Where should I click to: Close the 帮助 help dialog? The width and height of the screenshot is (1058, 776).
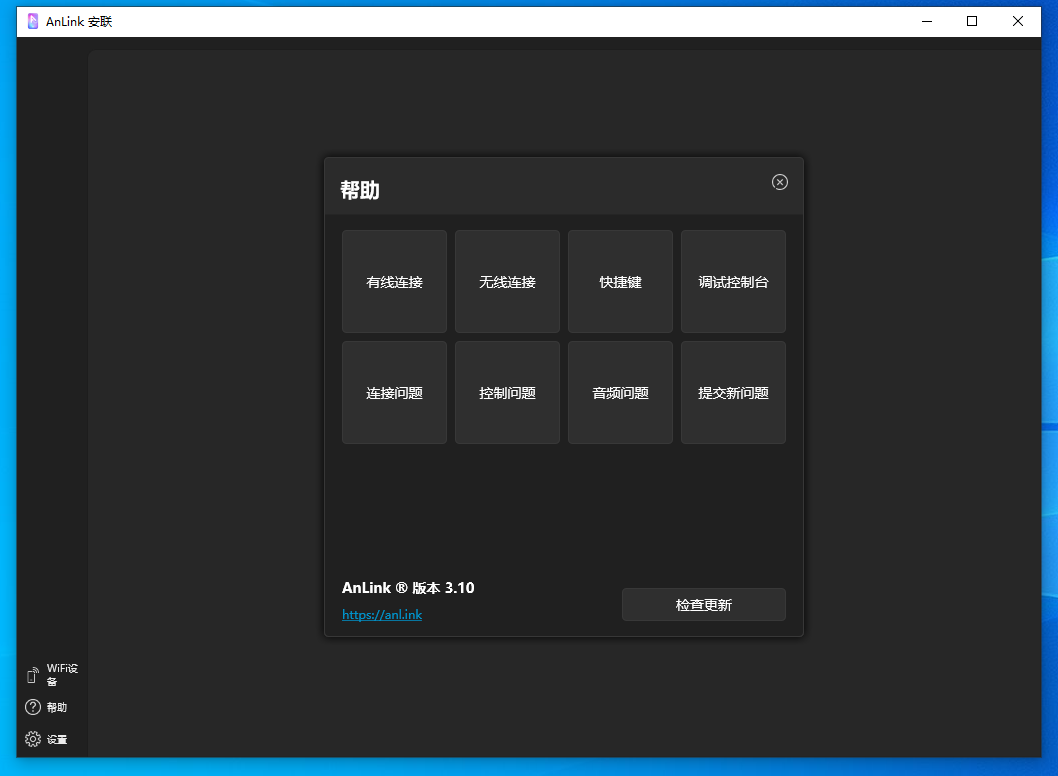(779, 182)
